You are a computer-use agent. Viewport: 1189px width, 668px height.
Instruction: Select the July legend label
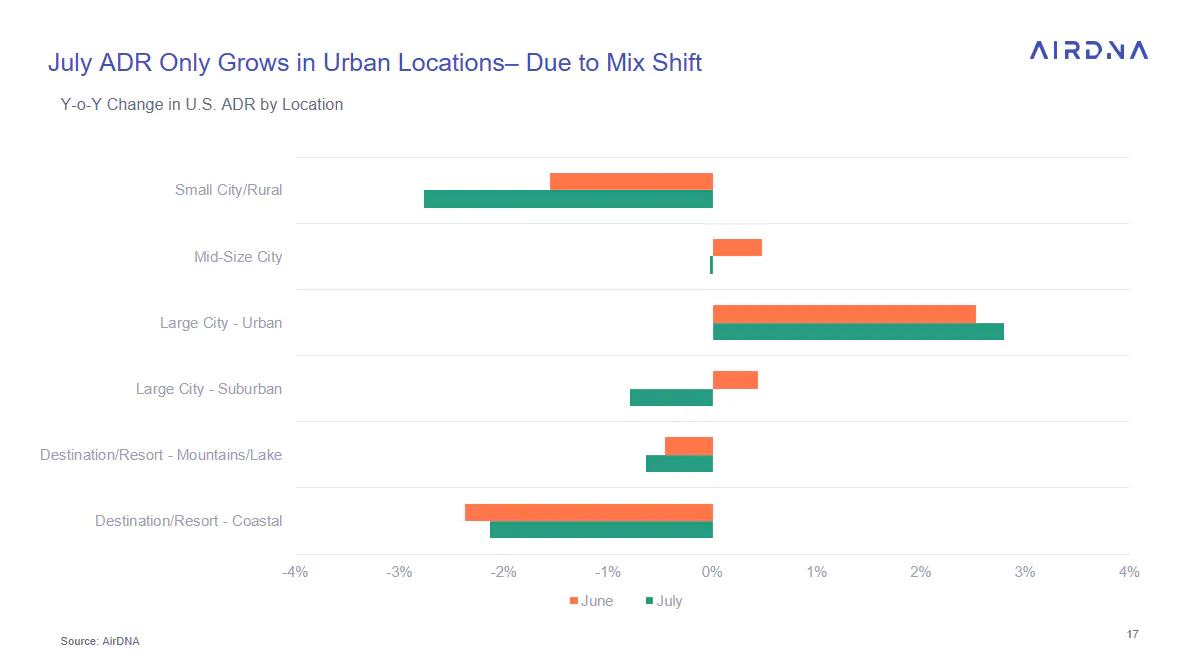pyautogui.click(x=670, y=601)
